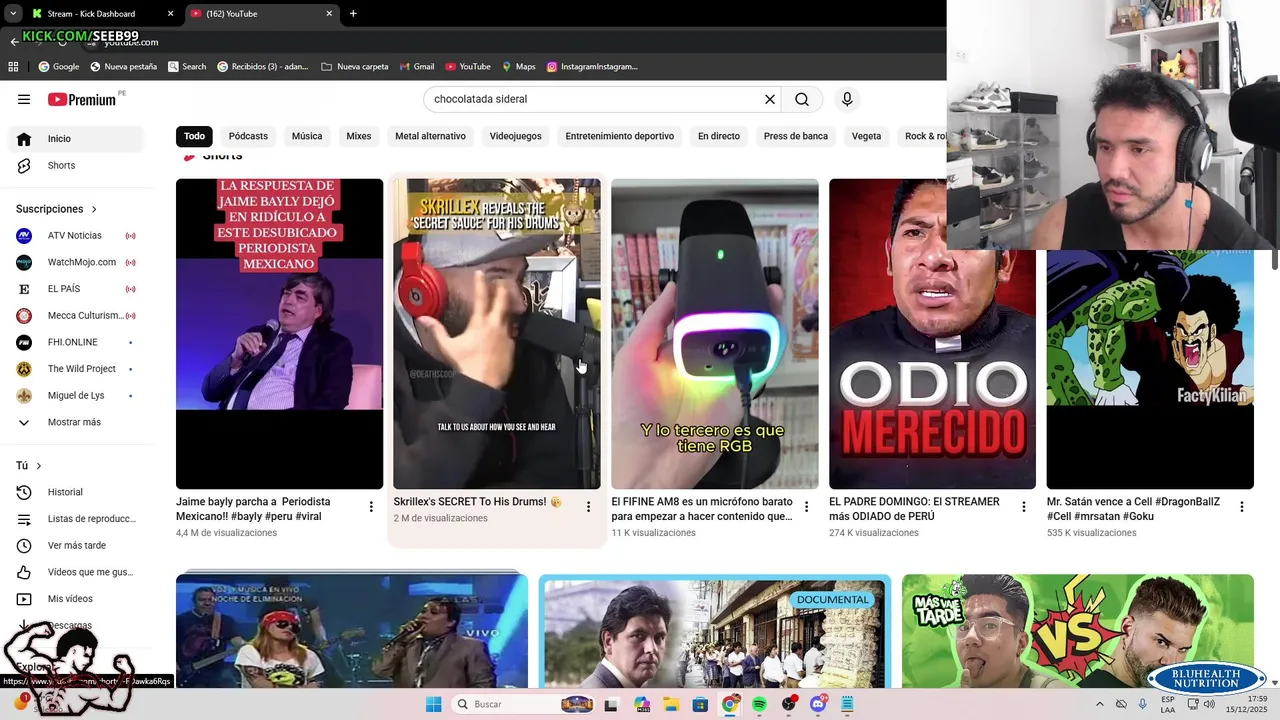Click the Gmail bookmark

[x=417, y=67]
